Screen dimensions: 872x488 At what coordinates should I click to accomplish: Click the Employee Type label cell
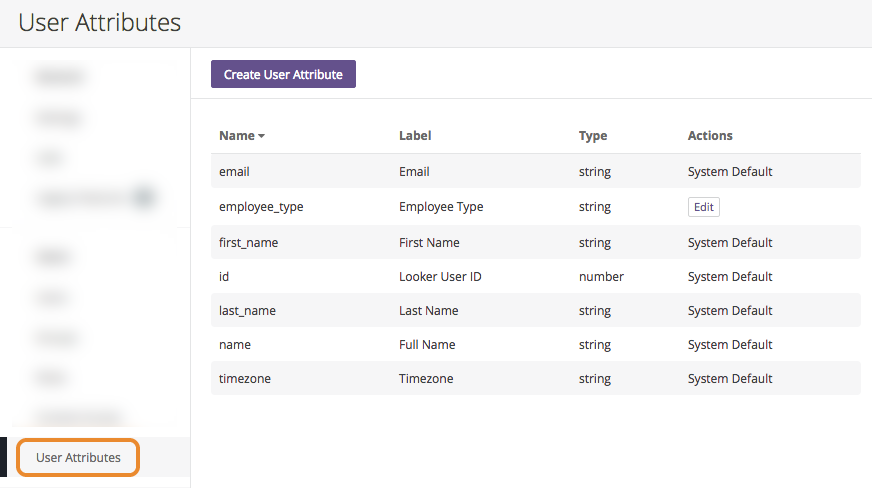pyautogui.click(x=441, y=207)
